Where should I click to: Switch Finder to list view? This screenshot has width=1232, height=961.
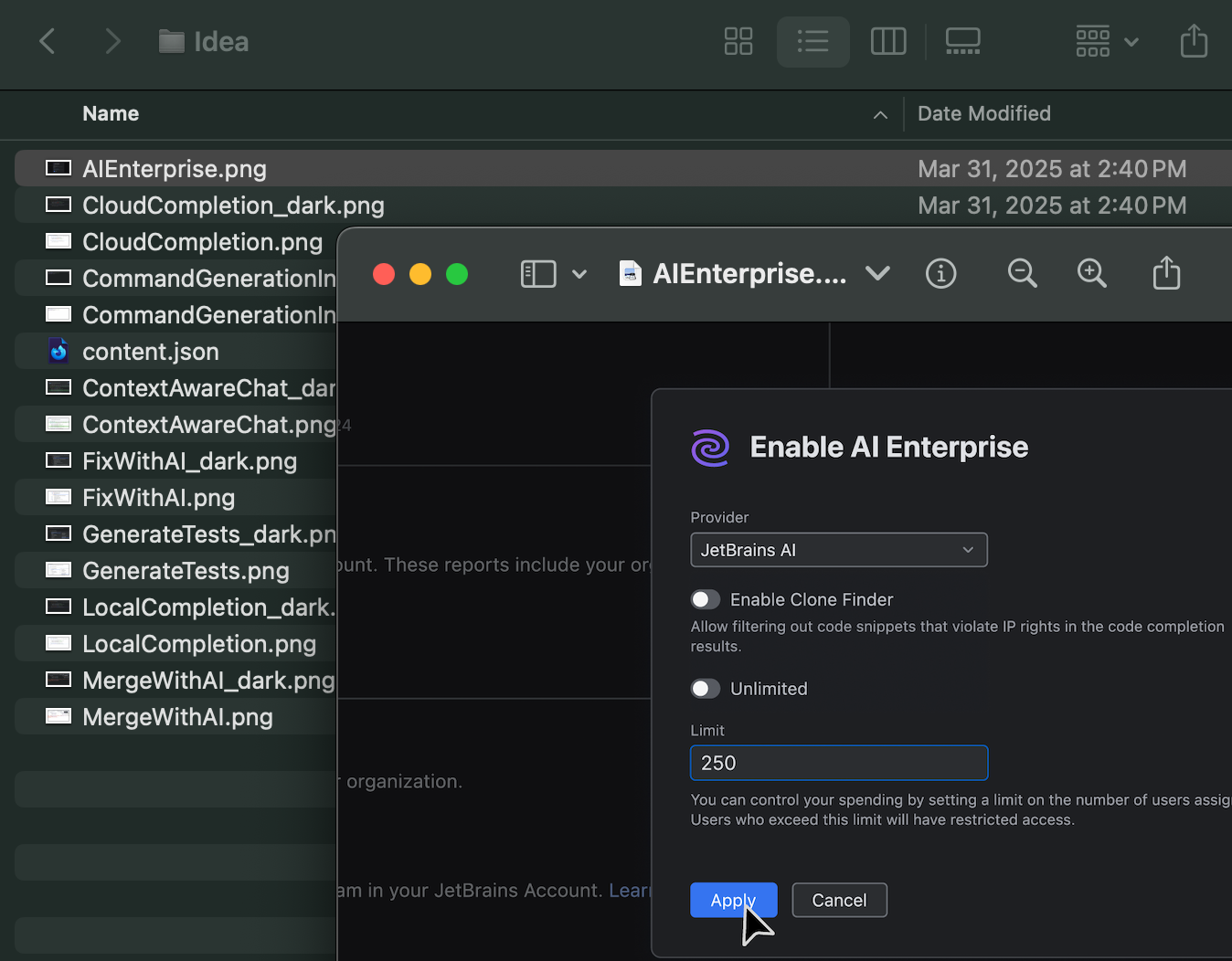tap(812, 41)
